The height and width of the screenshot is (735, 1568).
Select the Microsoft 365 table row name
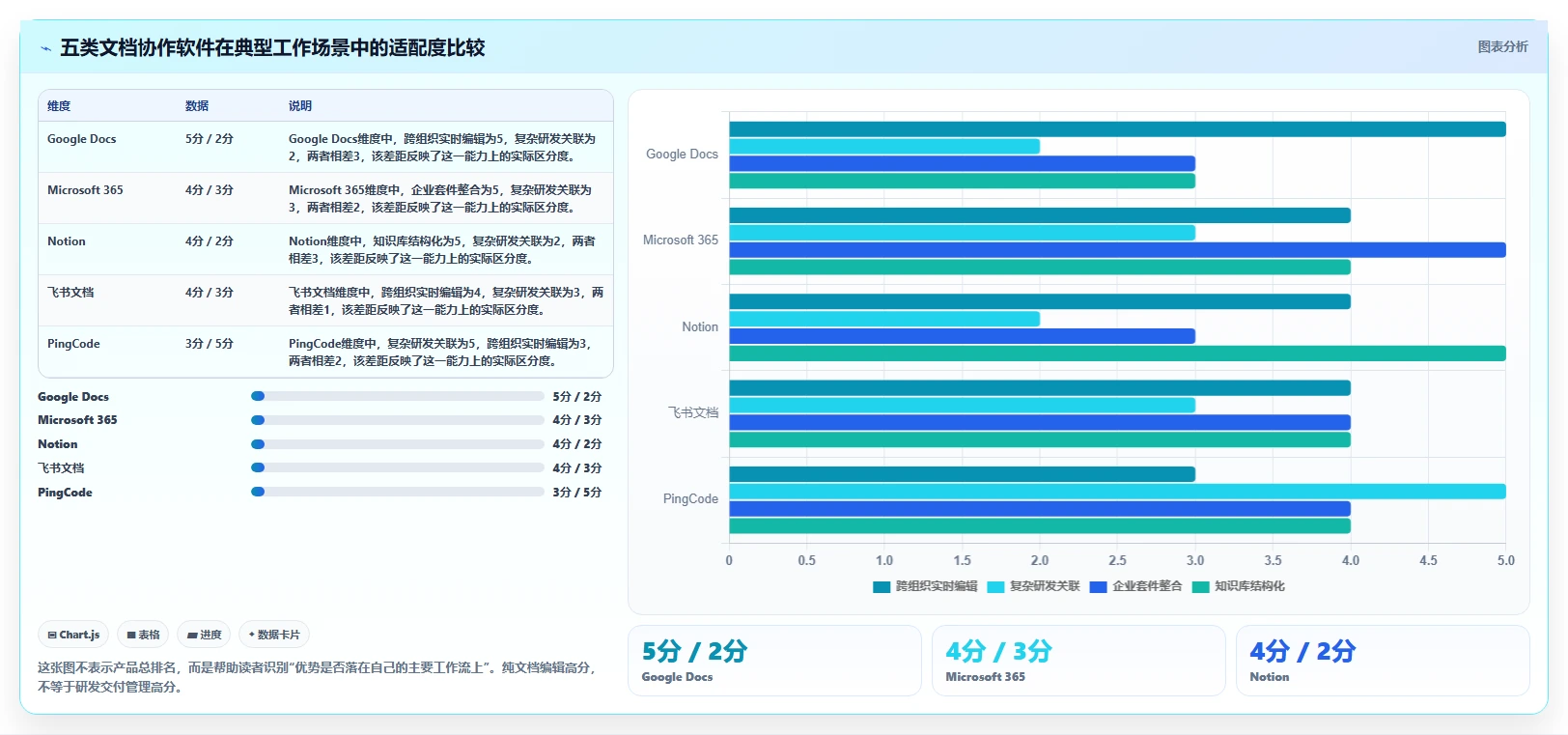tap(85, 190)
